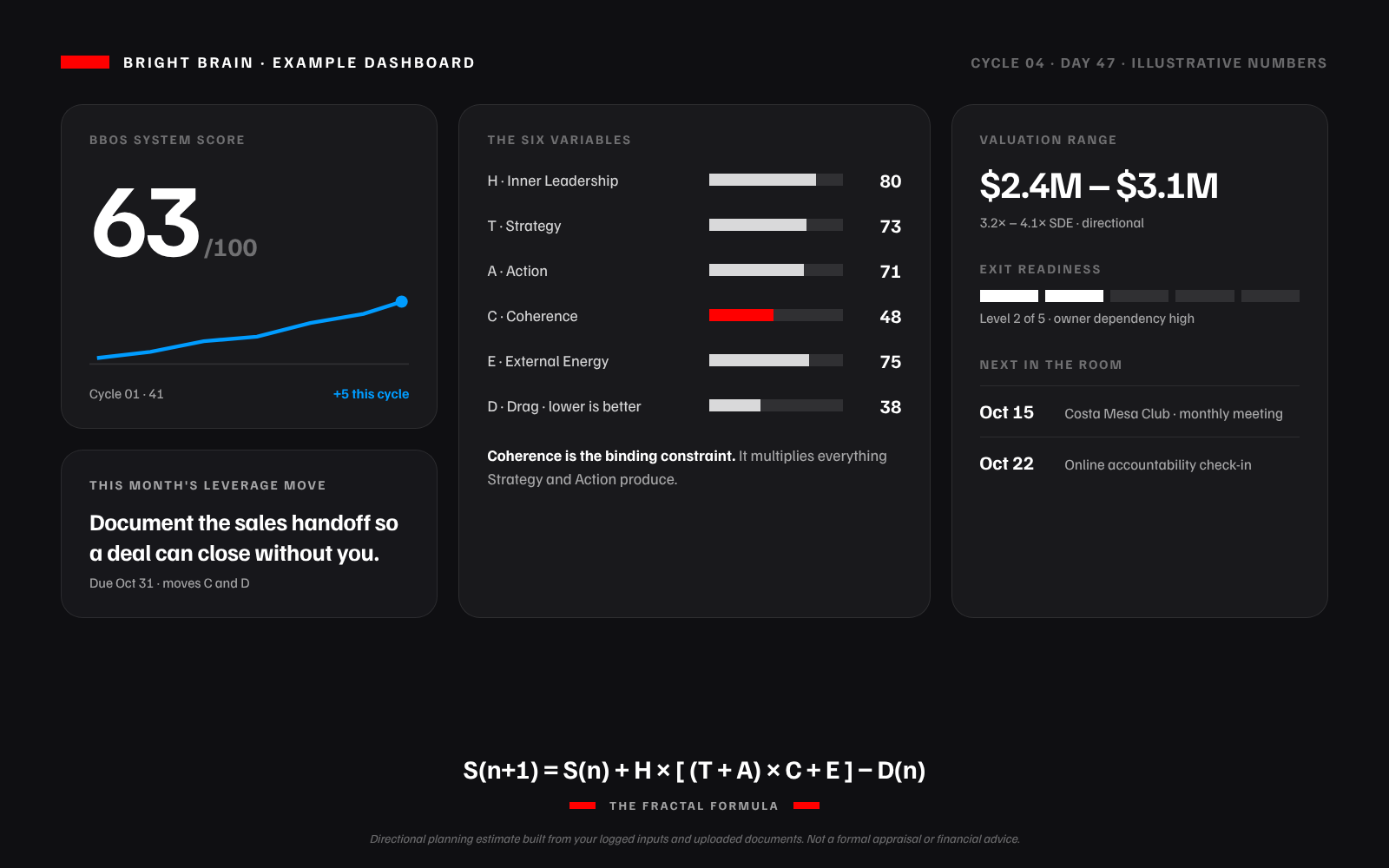Click the '+5 this cycle' text
The width and height of the screenshot is (1389, 868).
pos(371,394)
